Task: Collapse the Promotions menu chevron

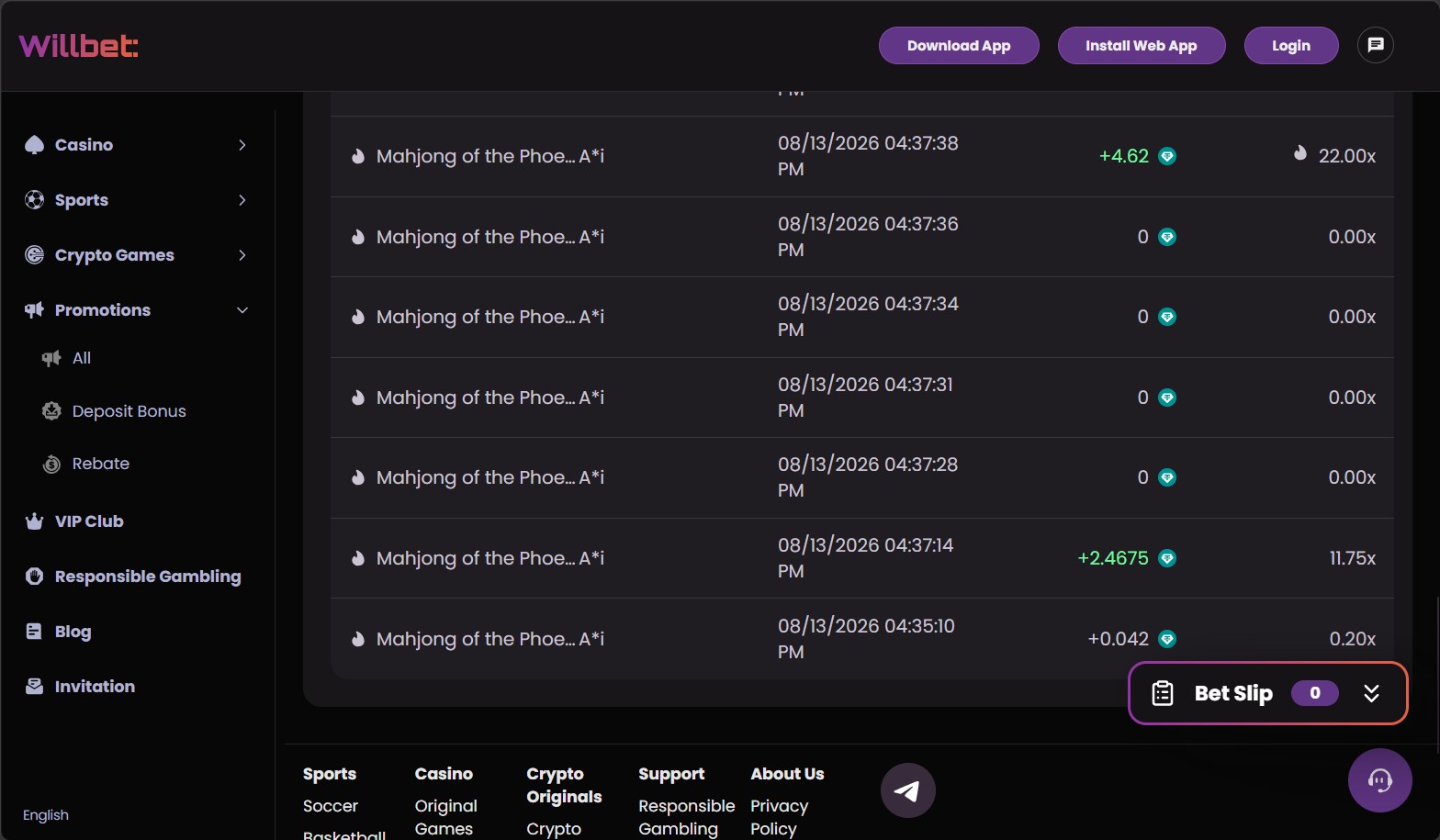Action: (242, 310)
